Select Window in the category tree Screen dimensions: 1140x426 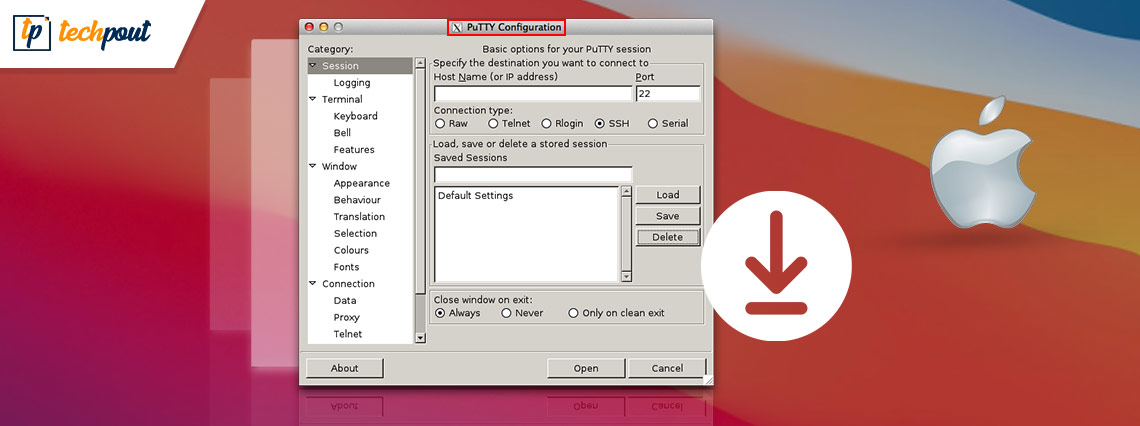click(x=340, y=166)
